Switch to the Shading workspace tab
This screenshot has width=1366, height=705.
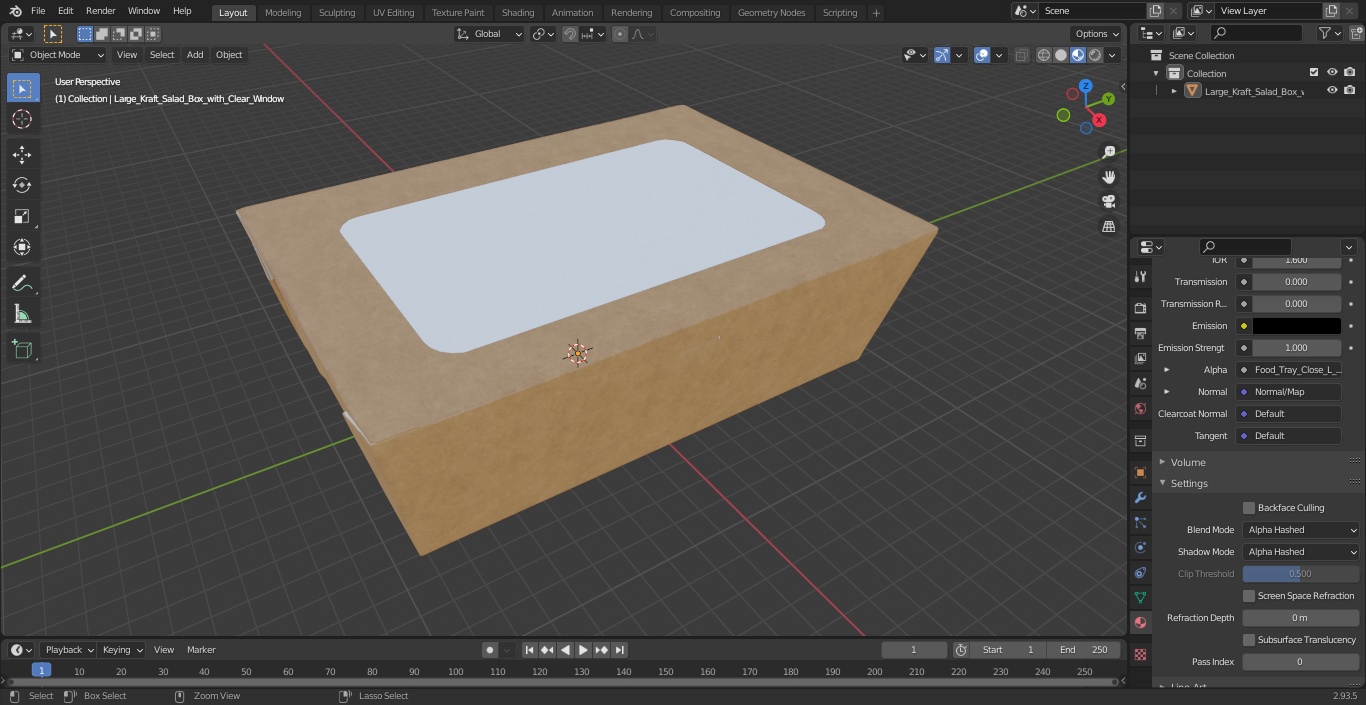coord(518,12)
